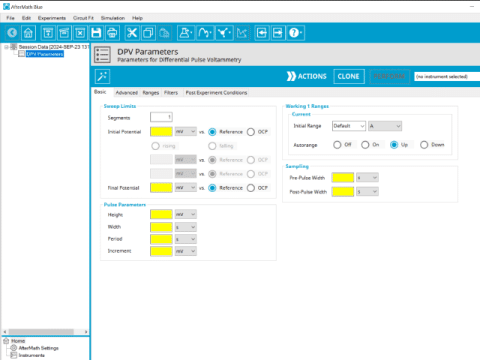480x360 pixels.
Task: Click the Cut scissors icon
Action: coord(132,33)
